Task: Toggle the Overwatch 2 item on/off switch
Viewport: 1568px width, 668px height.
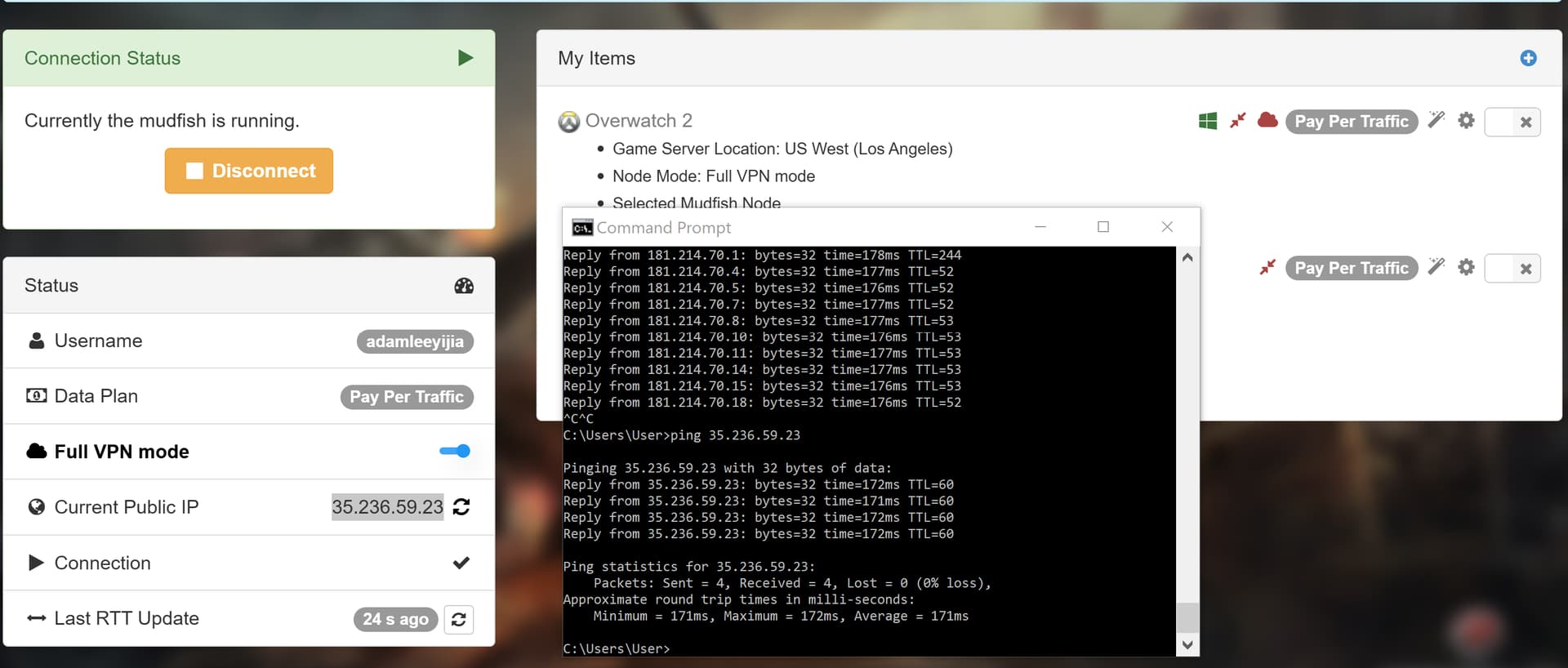Action: click(1512, 122)
